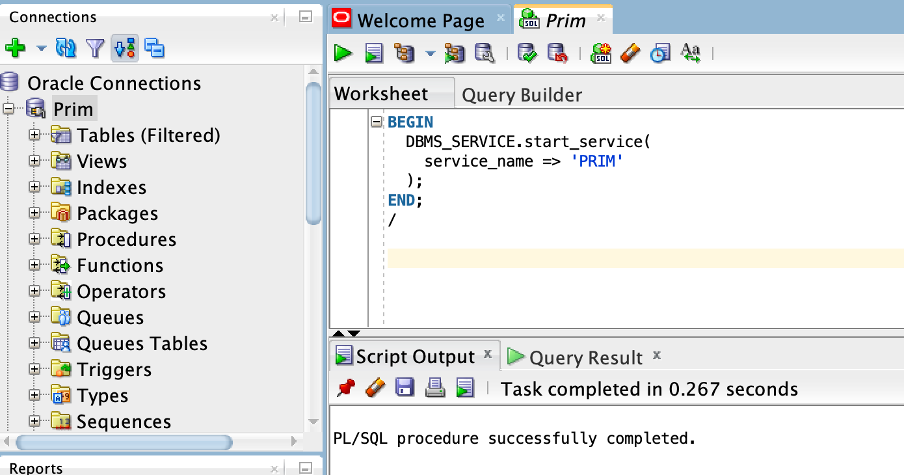The image size is (904, 476).
Task: Select Oracle Connections root item
Action: [114, 83]
